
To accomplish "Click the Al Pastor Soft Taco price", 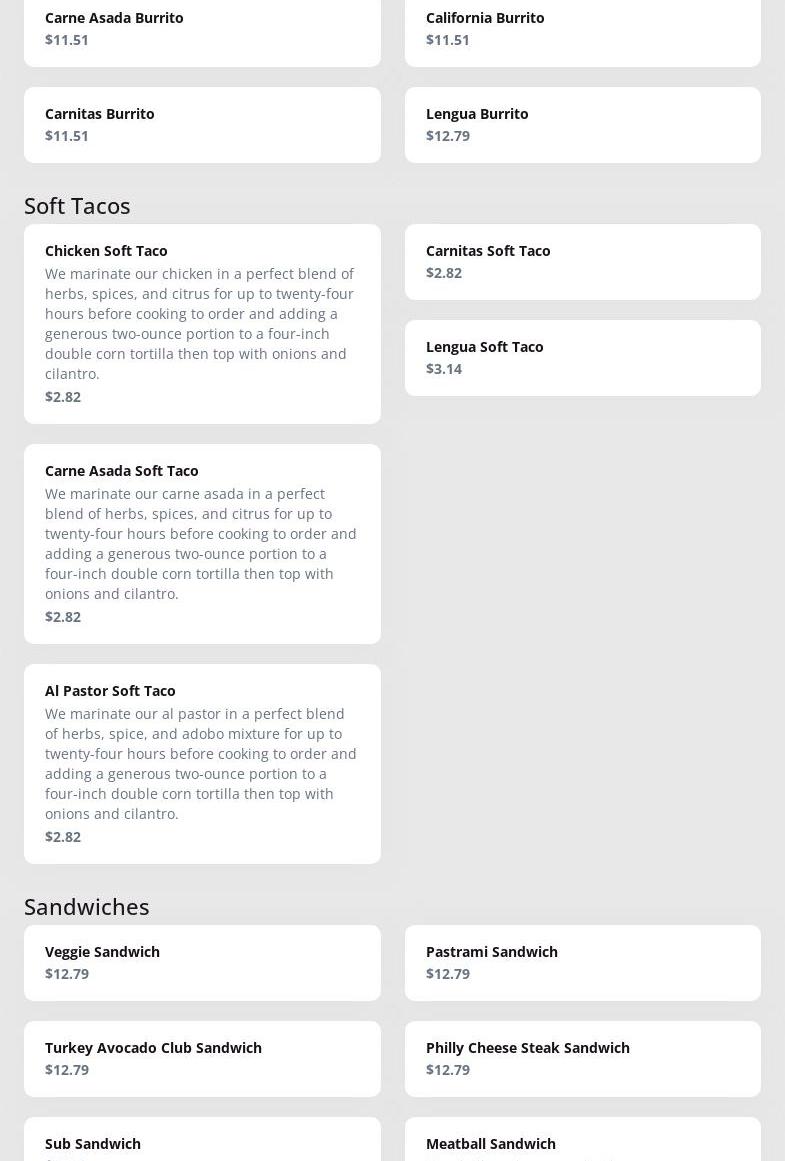I will (x=63, y=837).
